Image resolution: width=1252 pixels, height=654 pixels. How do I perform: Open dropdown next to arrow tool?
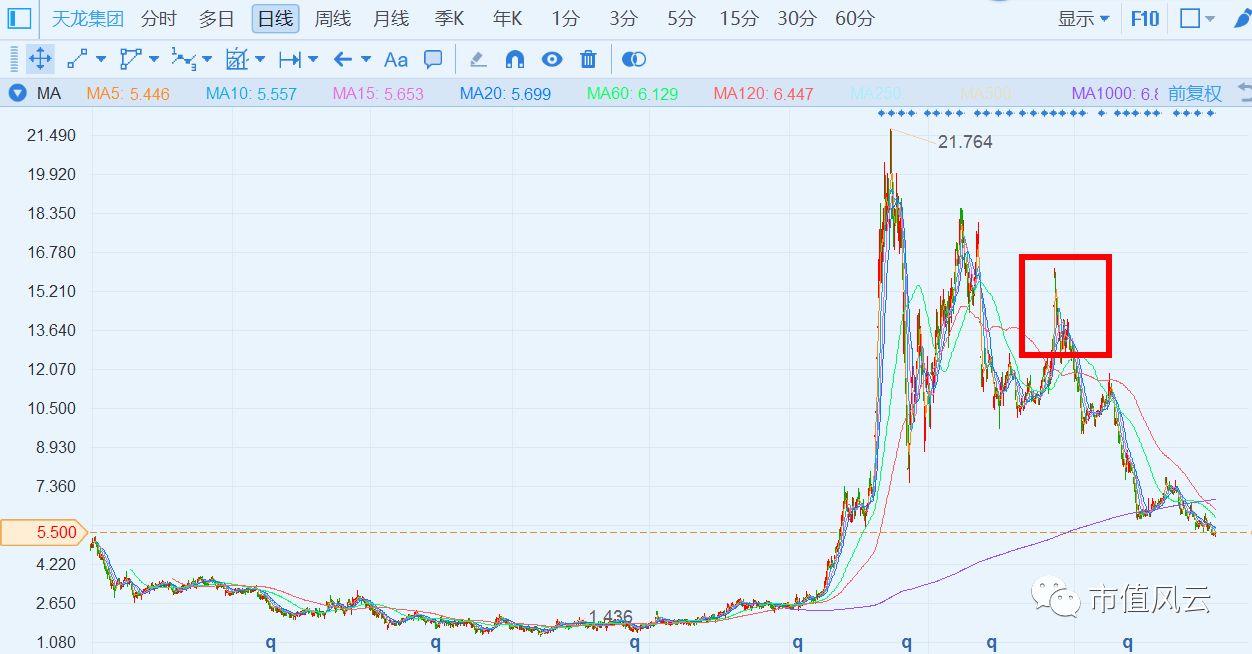pos(366,60)
